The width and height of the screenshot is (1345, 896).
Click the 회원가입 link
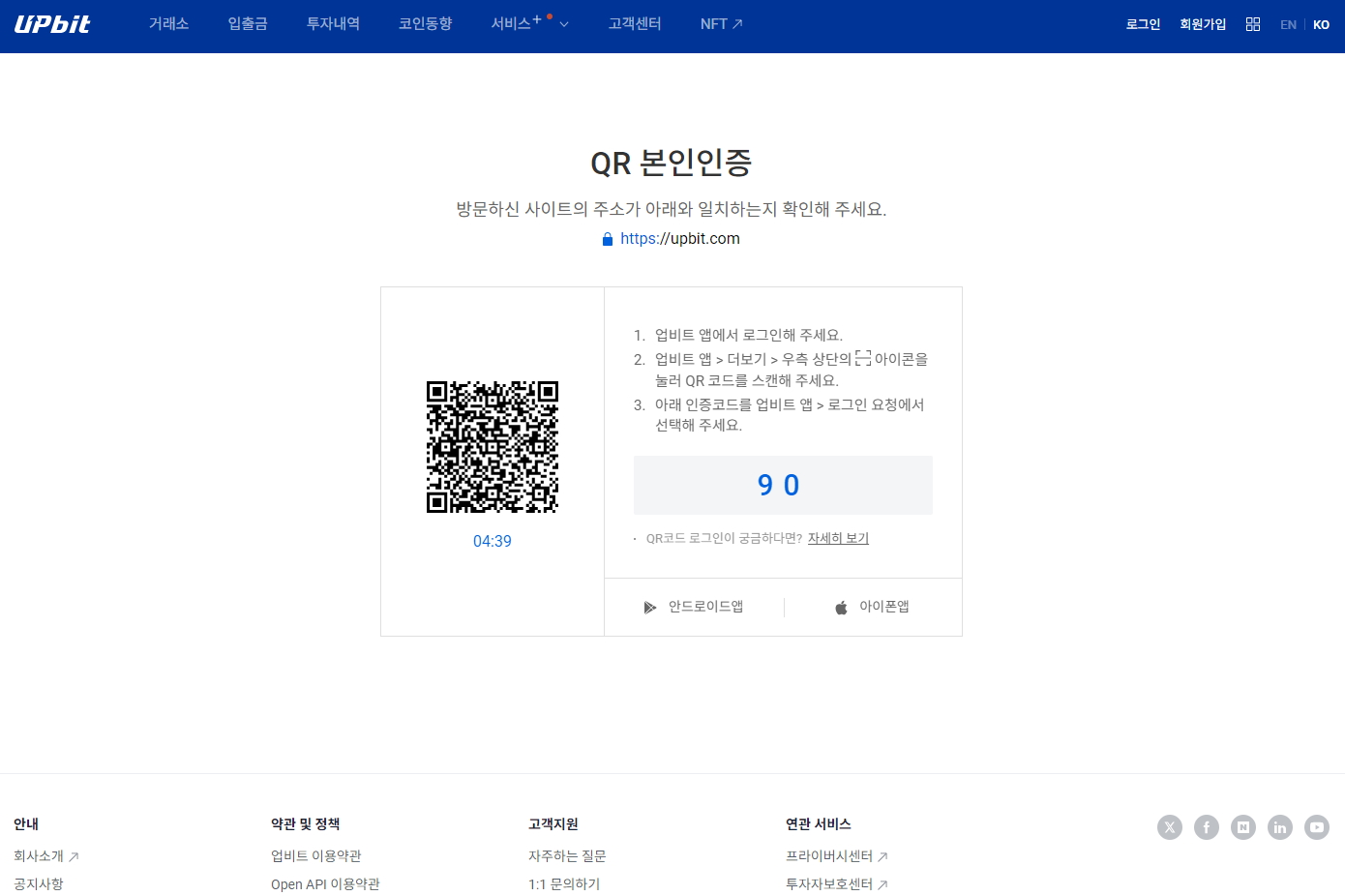click(1203, 24)
